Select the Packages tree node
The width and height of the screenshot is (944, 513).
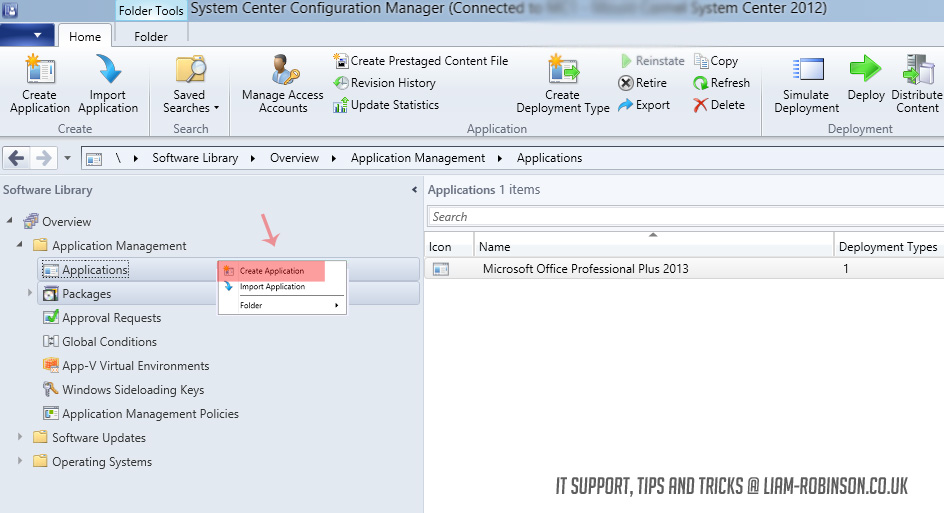coord(87,294)
